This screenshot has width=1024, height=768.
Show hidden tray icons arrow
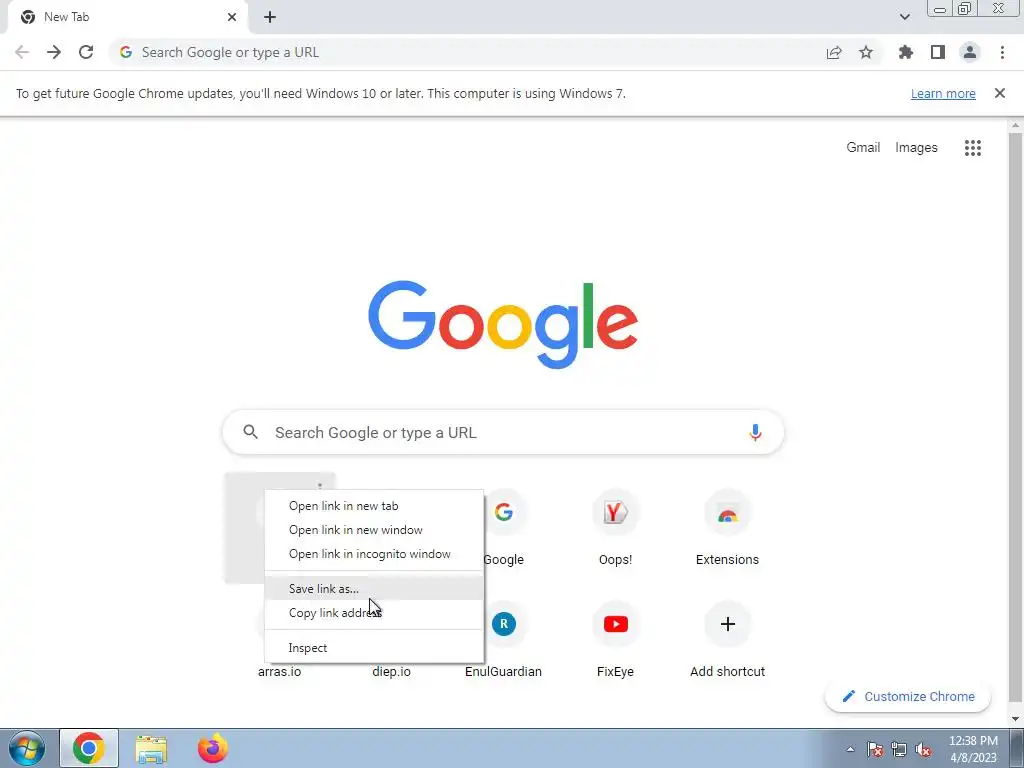point(850,750)
